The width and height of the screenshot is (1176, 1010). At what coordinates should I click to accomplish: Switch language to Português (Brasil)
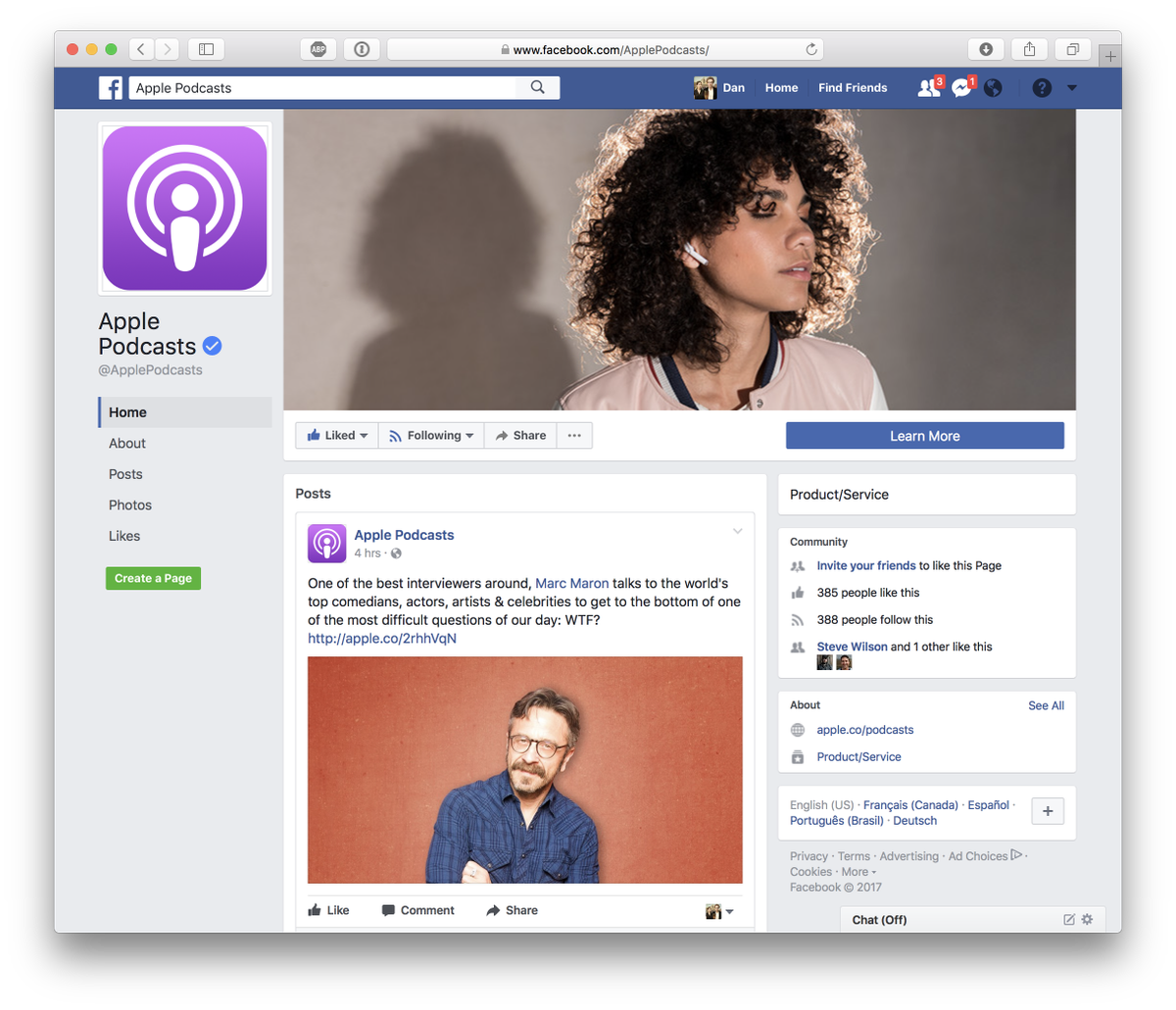pos(837,821)
